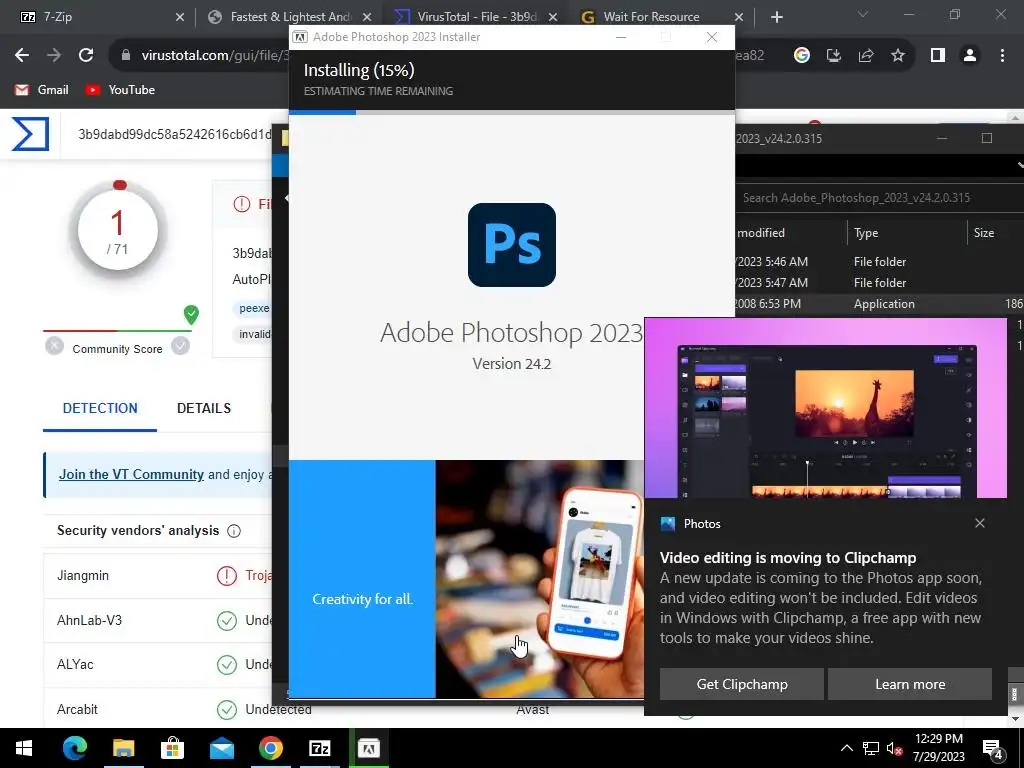
Task: Select the AhnLab-V3 vendor name
Action: click(x=89, y=620)
